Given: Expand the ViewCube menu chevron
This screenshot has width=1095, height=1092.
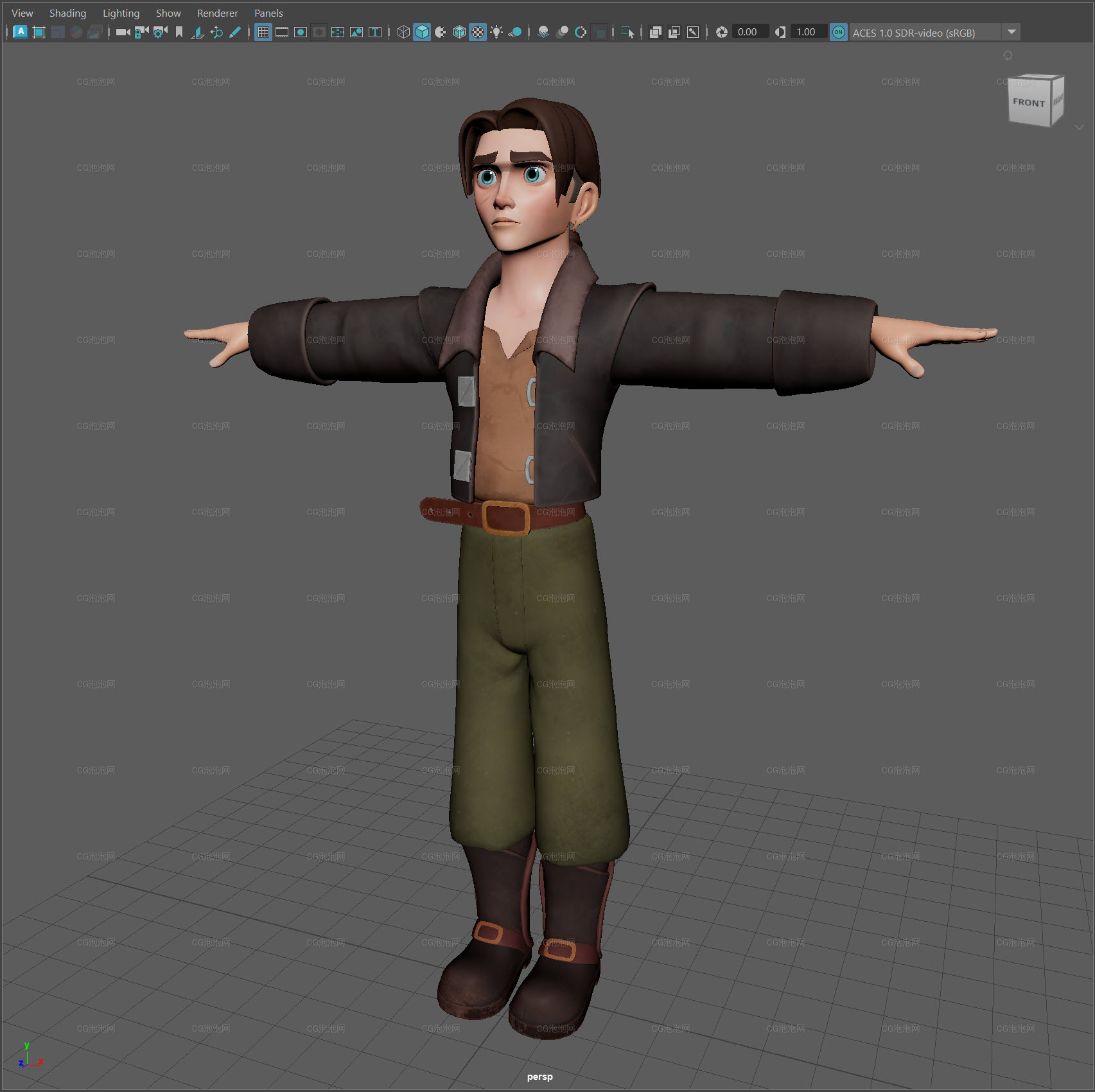Looking at the screenshot, I should pos(1079,127).
